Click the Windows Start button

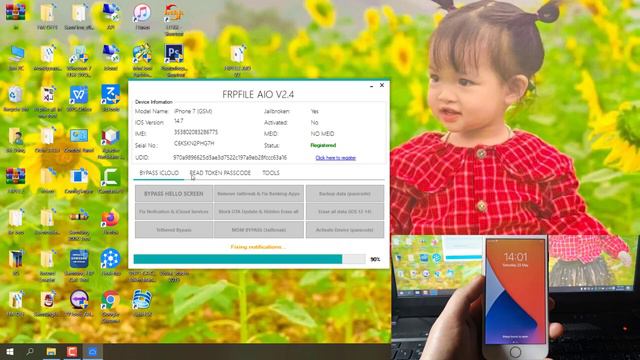tap(10, 351)
